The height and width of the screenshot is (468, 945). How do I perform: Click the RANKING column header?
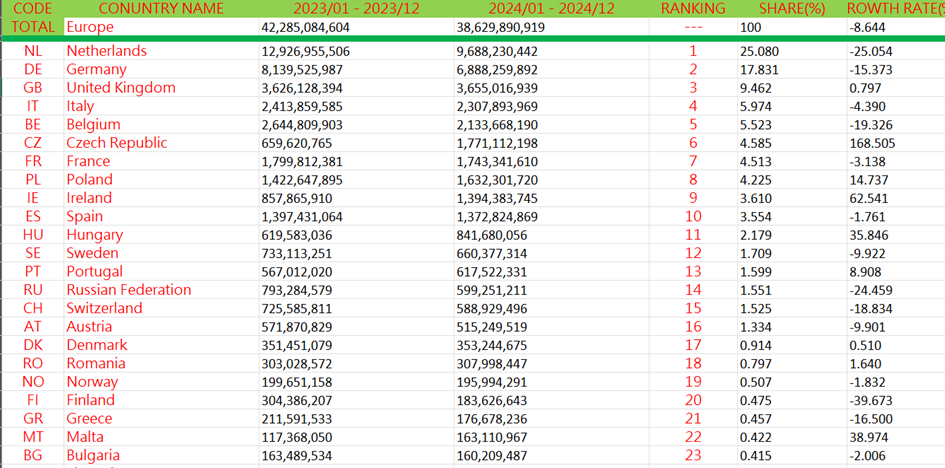click(693, 9)
